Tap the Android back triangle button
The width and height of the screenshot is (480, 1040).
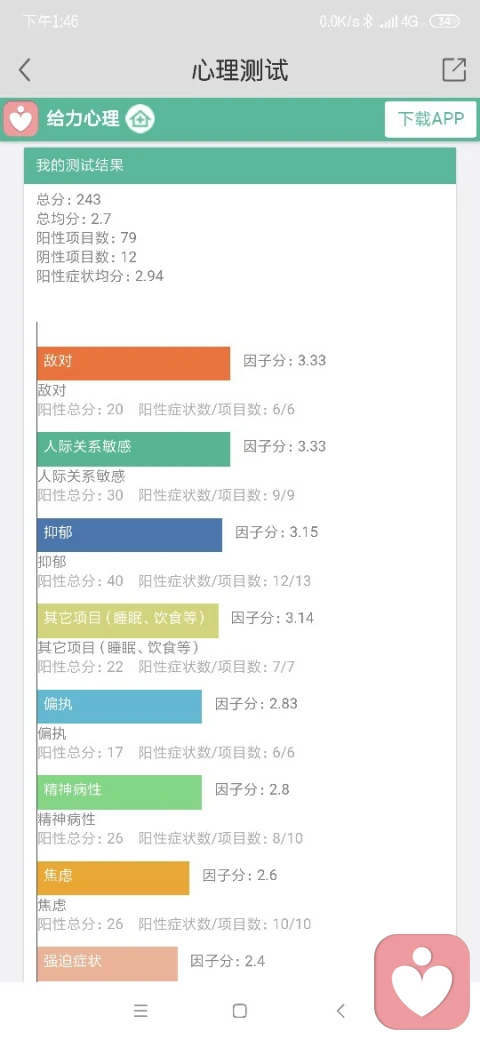pos(341,1011)
